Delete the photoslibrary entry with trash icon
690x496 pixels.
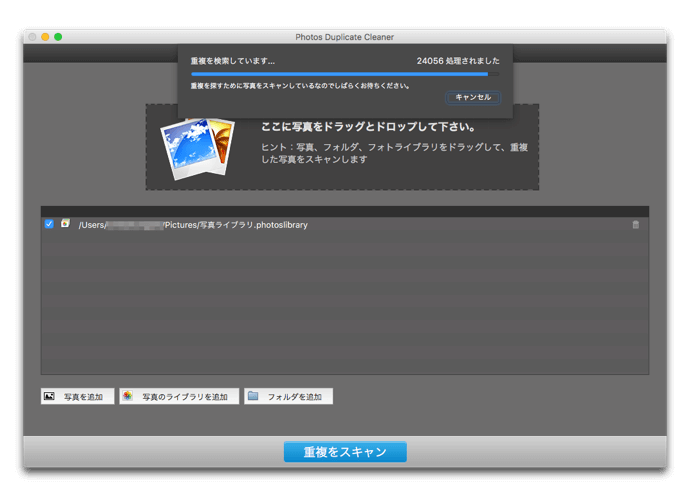pos(635,225)
